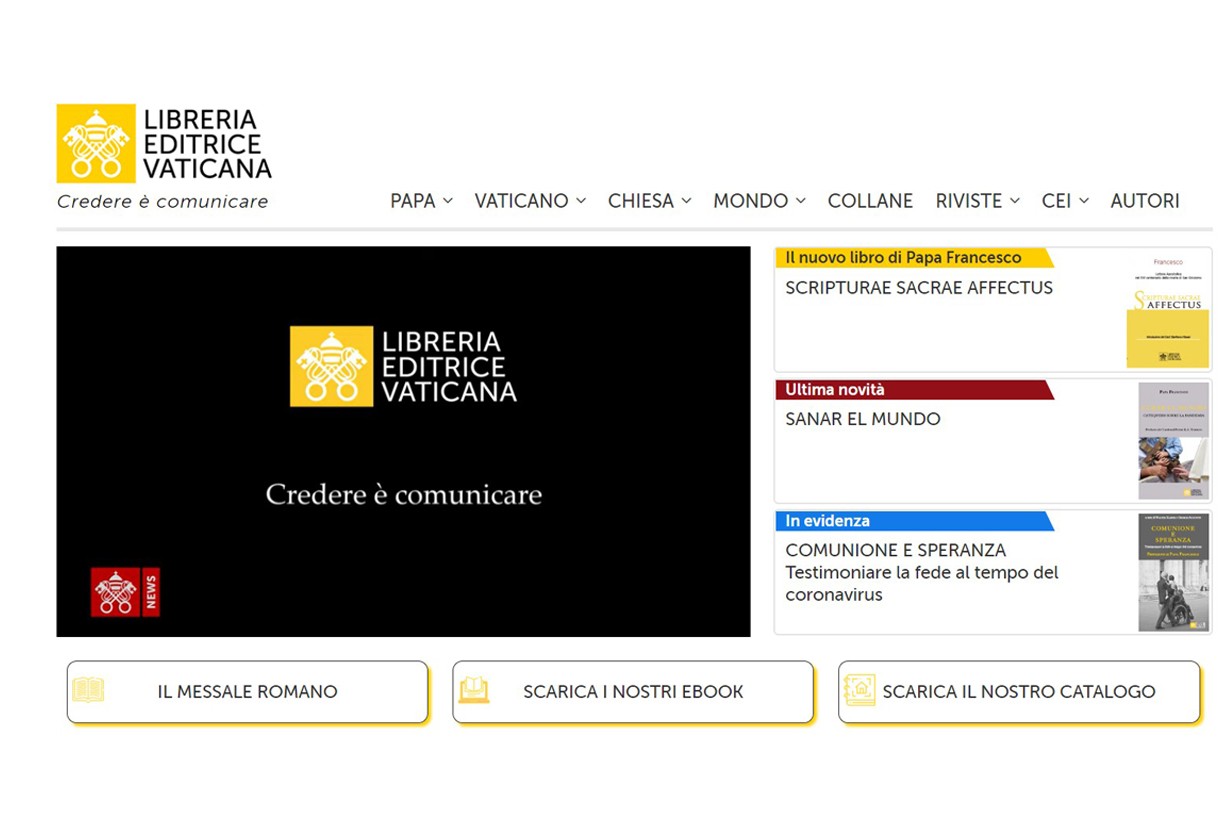Open the MONDO dropdown menu
Image resolution: width=1232 pixels, height=821 pixels.
[x=759, y=201]
